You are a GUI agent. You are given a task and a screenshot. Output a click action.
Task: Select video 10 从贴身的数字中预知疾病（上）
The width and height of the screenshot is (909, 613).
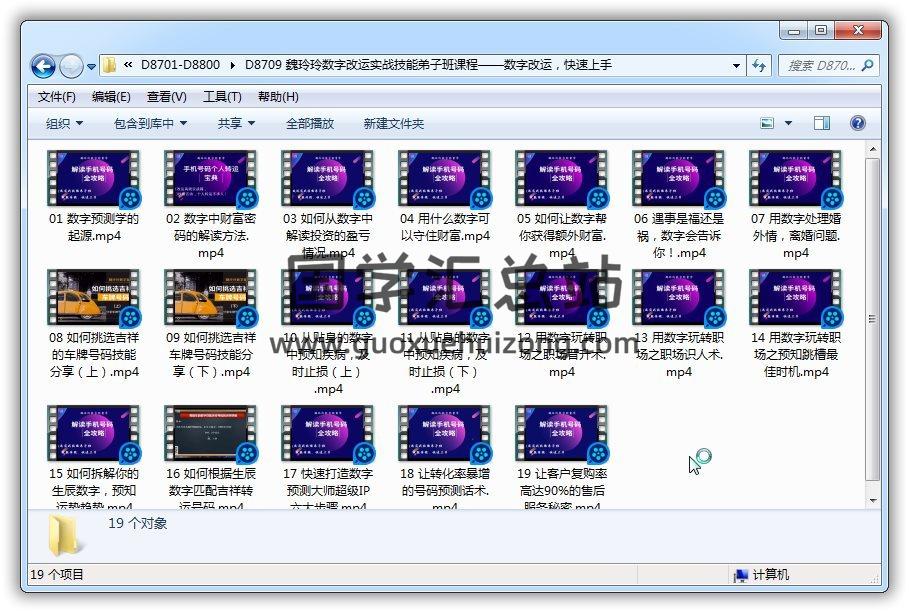click(328, 332)
